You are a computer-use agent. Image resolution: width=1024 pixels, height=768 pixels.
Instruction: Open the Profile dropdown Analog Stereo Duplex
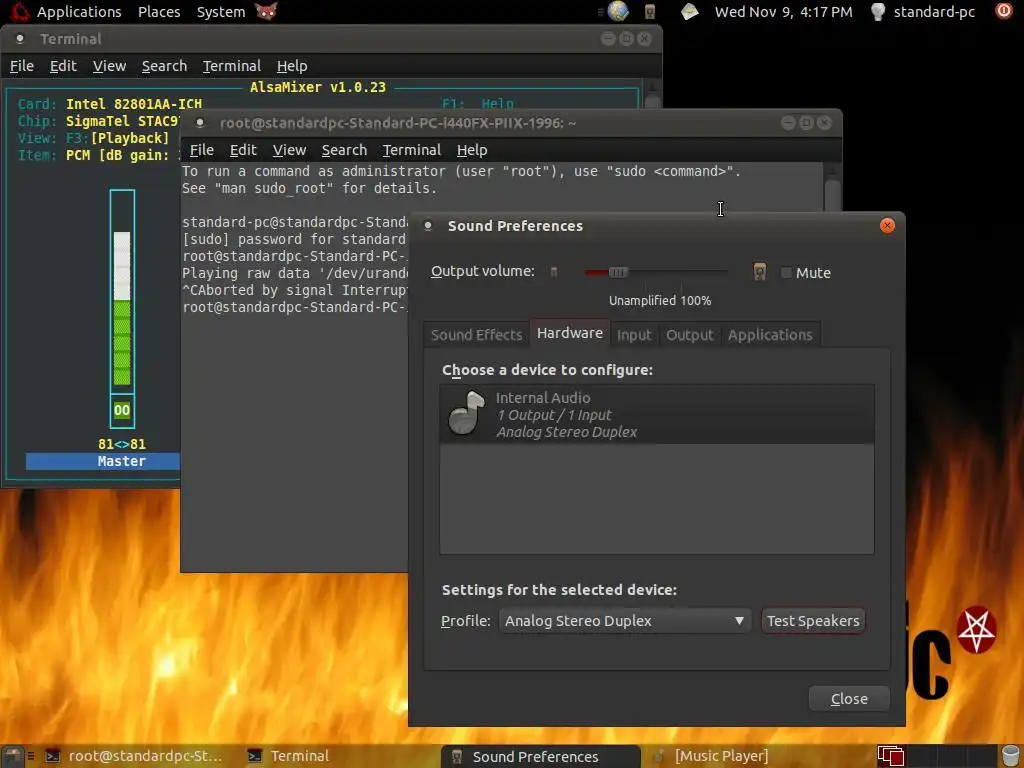pyautogui.click(x=625, y=621)
